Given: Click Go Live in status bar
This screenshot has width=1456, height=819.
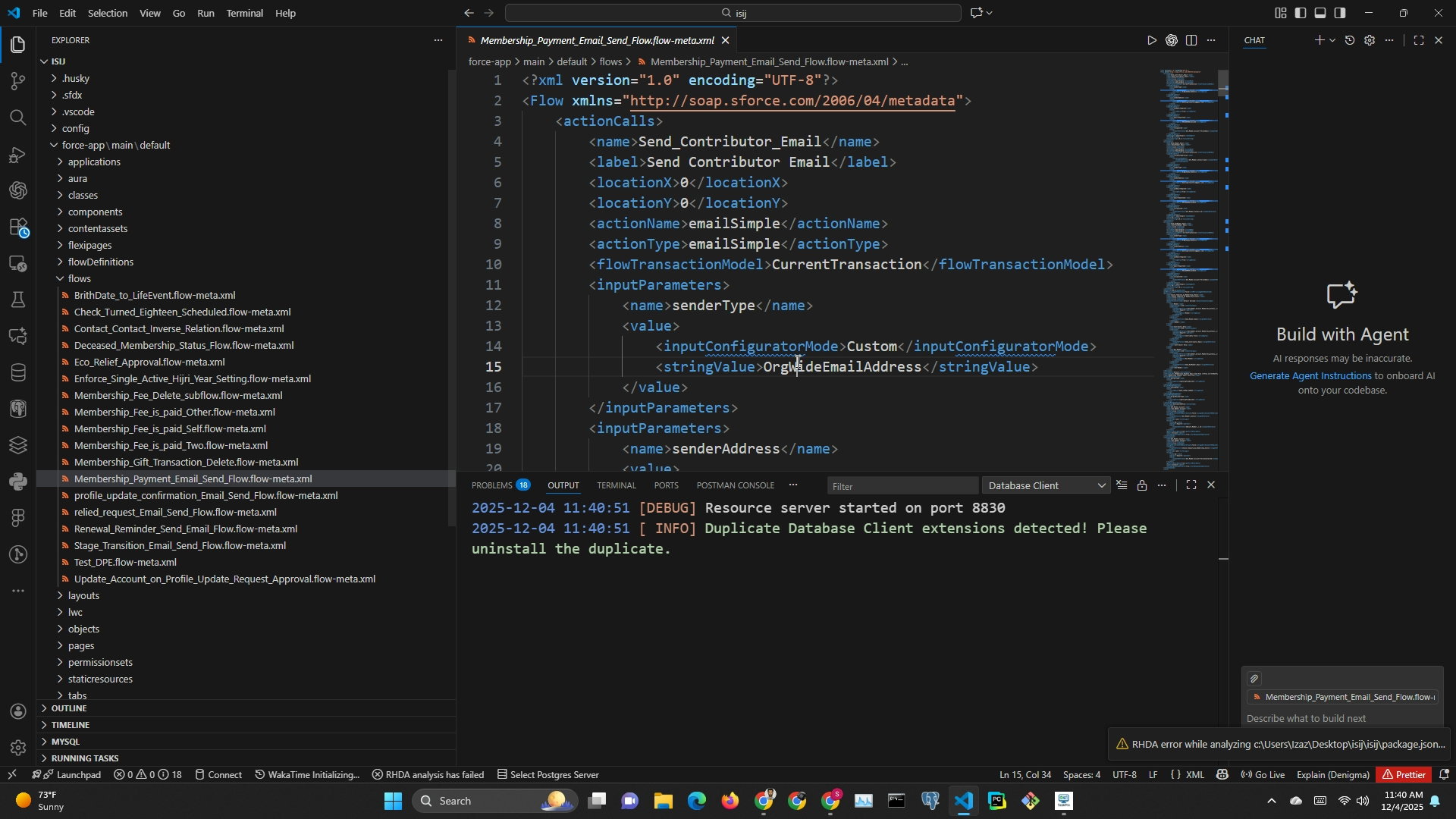Looking at the screenshot, I should [1263, 775].
